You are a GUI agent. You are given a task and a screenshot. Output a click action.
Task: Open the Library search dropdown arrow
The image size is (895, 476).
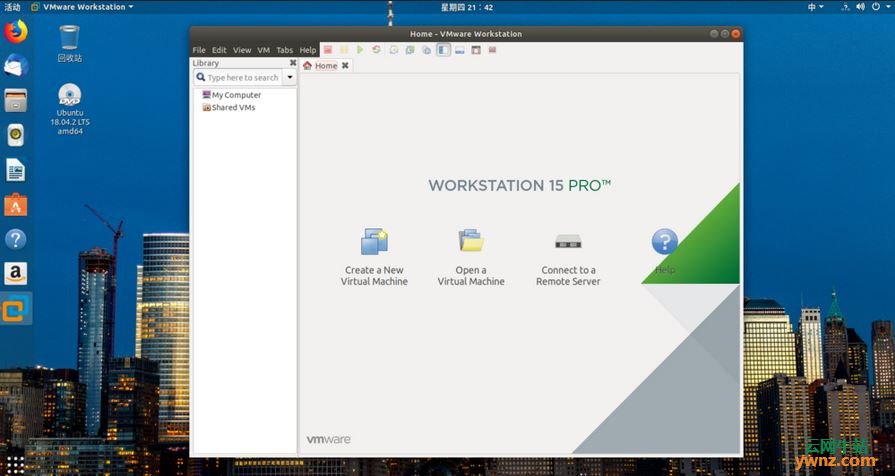[x=289, y=77]
